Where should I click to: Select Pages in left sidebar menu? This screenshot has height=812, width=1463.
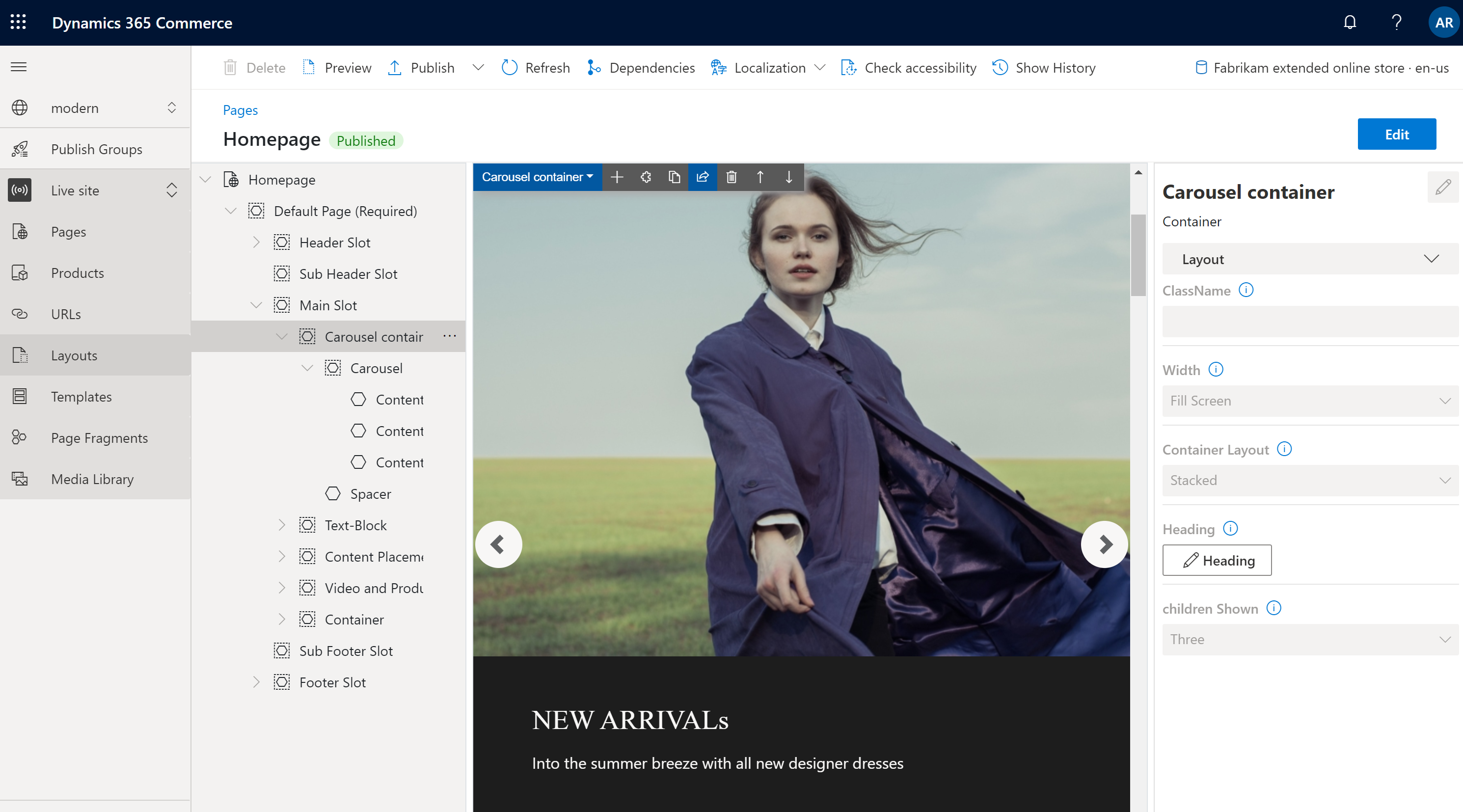[x=68, y=231]
